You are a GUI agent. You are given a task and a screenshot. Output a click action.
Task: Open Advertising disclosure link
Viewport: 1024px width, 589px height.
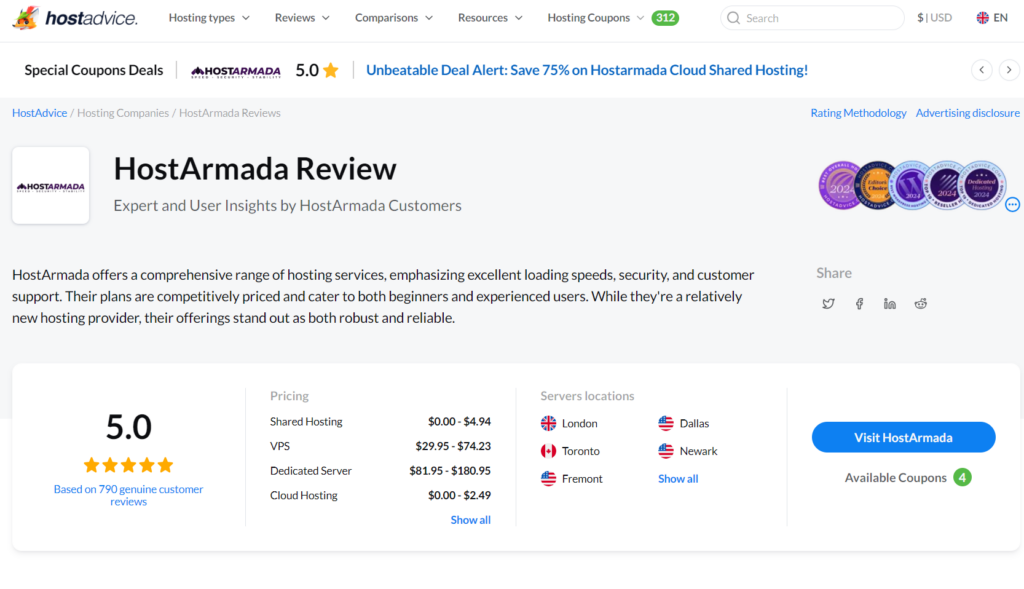pos(967,113)
